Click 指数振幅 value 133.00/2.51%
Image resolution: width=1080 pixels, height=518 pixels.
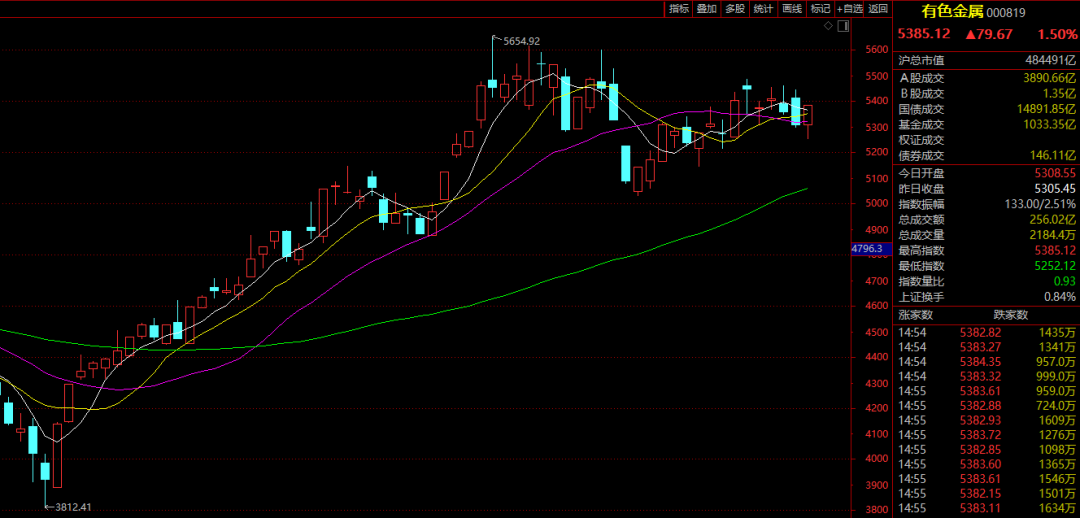coord(1039,205)
